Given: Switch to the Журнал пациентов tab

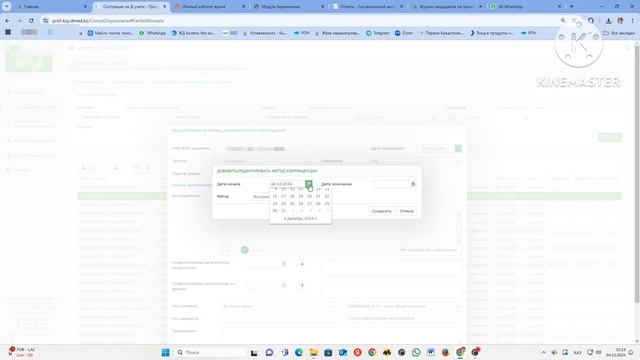Looking at the screenshot, I should click(x=447, y=7).
